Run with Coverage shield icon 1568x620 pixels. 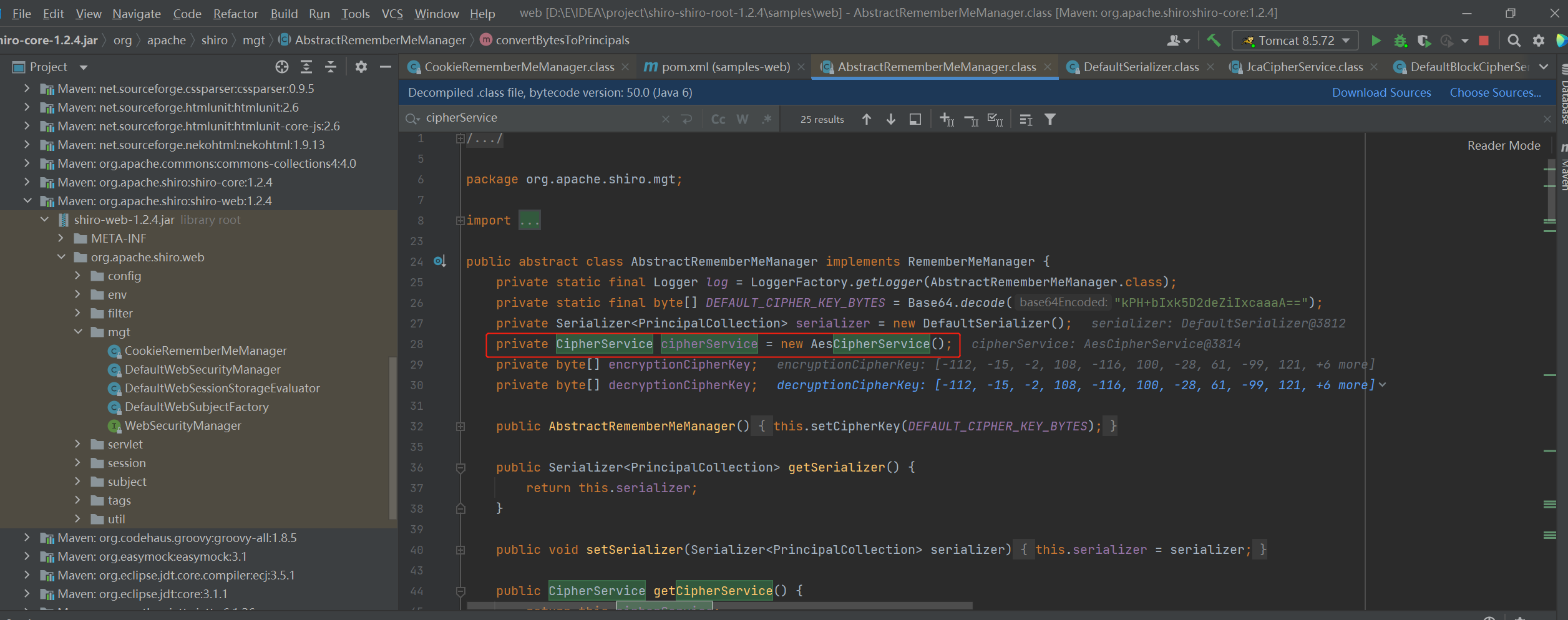pyautogui.click(x=1424, y=41)
